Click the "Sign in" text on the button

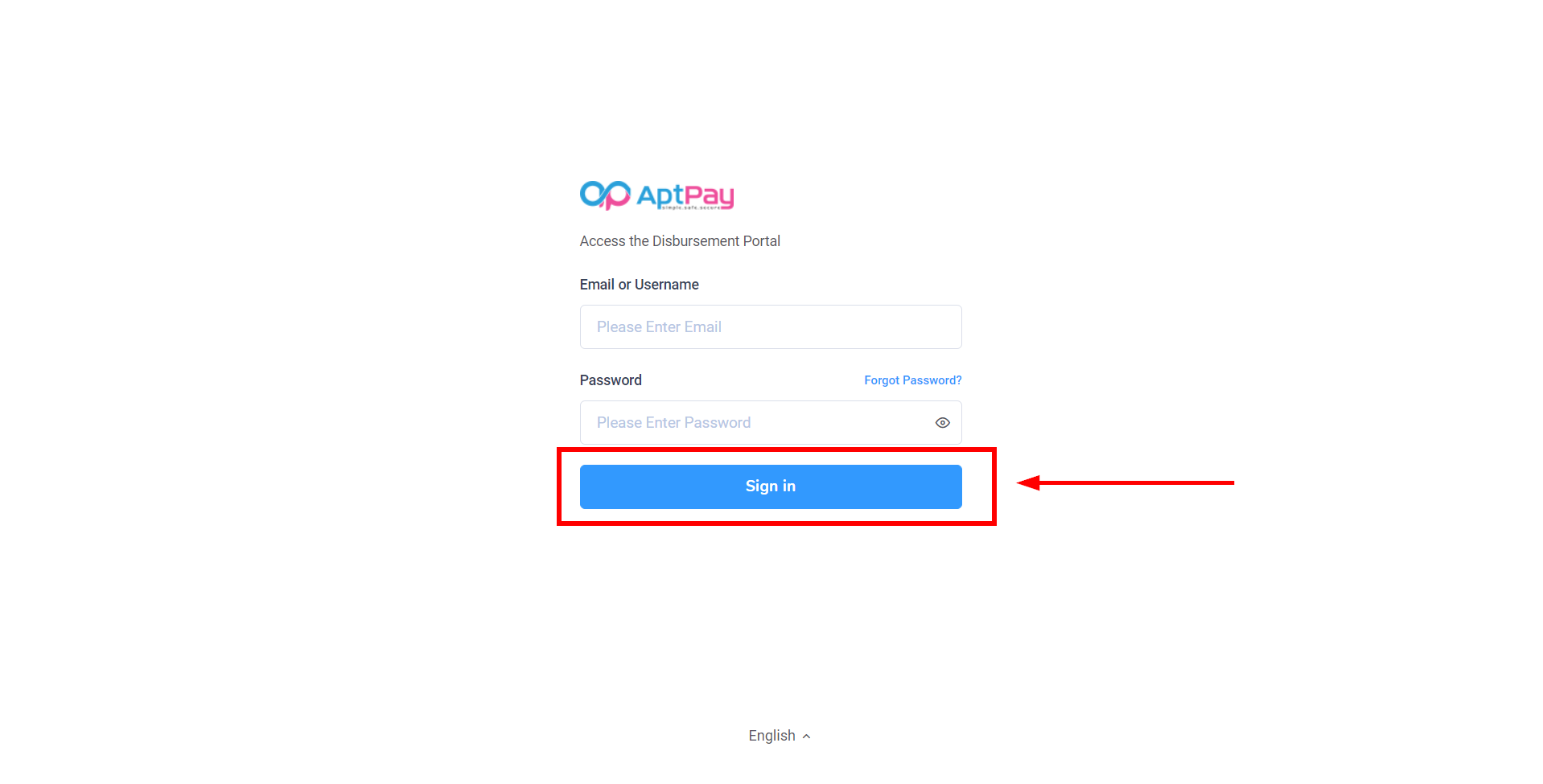(770, 486)
